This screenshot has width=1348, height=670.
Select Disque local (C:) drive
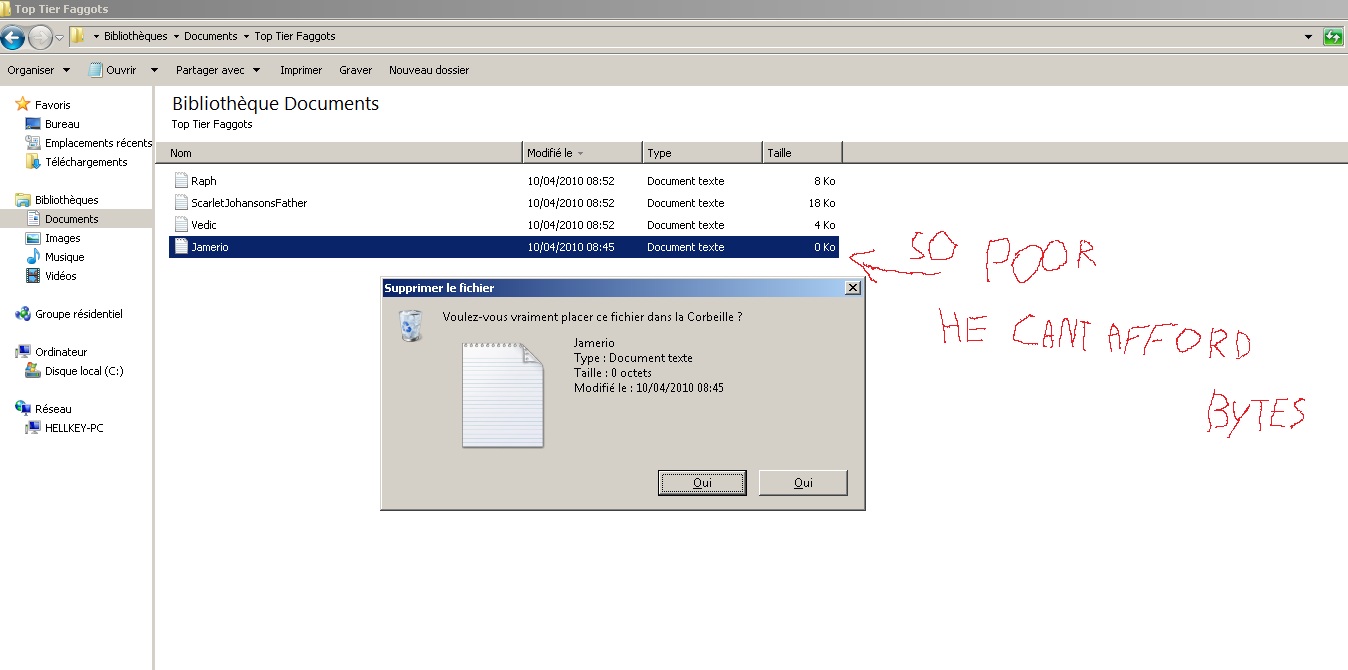tap(83, 371)
